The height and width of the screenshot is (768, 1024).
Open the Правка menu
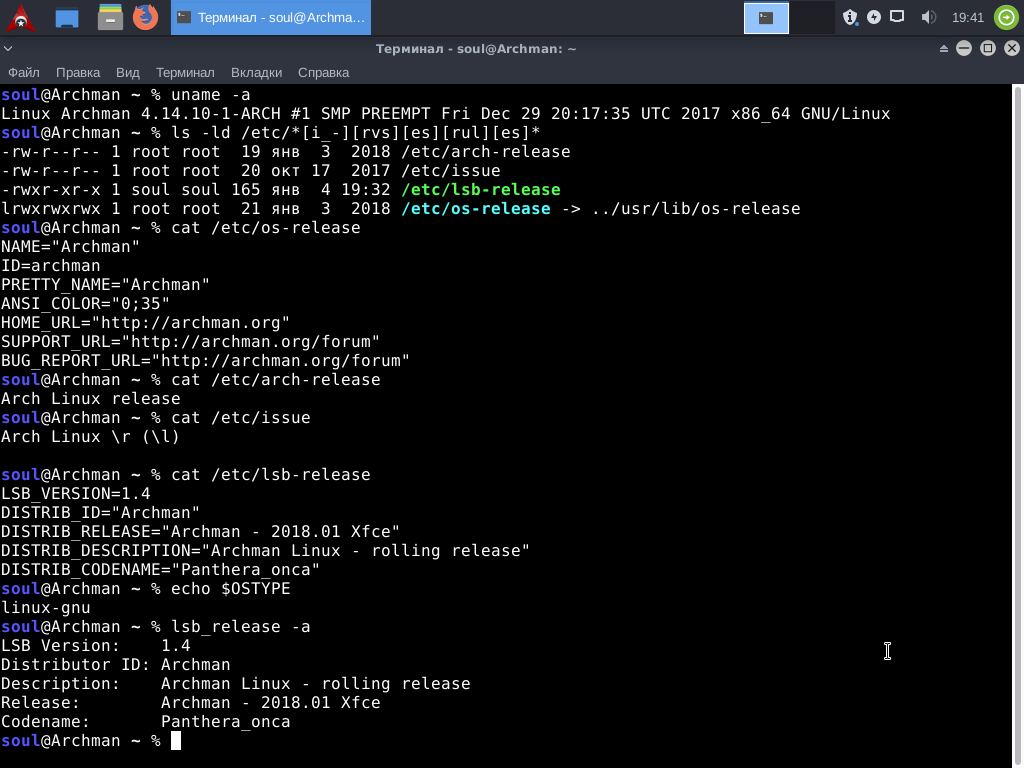(x=78, y=72)
